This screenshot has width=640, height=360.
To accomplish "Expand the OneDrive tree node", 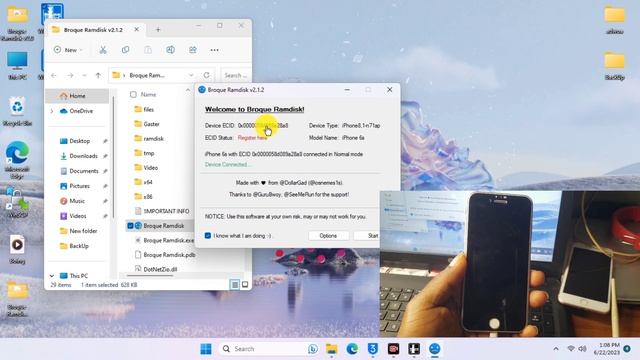I will [x=52, y=111].
